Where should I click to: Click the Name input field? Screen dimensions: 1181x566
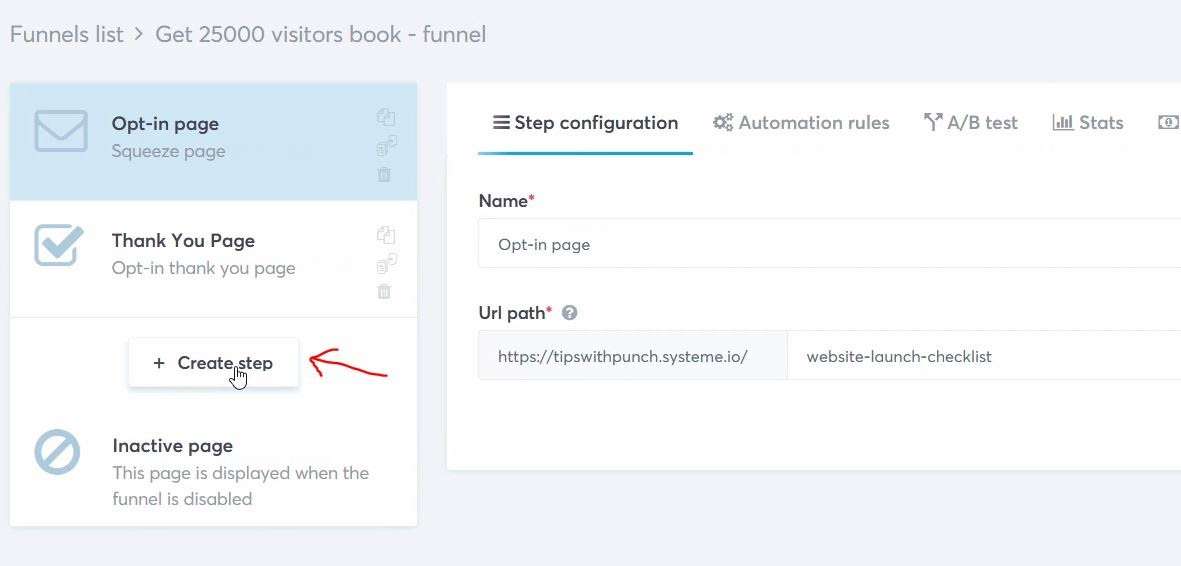(829, 243)
